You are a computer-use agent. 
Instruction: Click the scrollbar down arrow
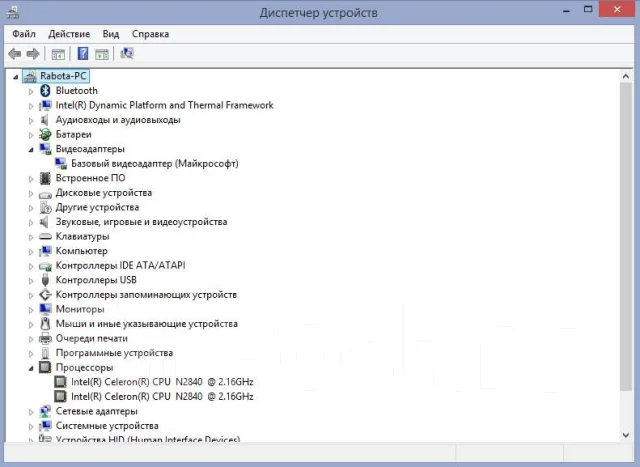626,435
